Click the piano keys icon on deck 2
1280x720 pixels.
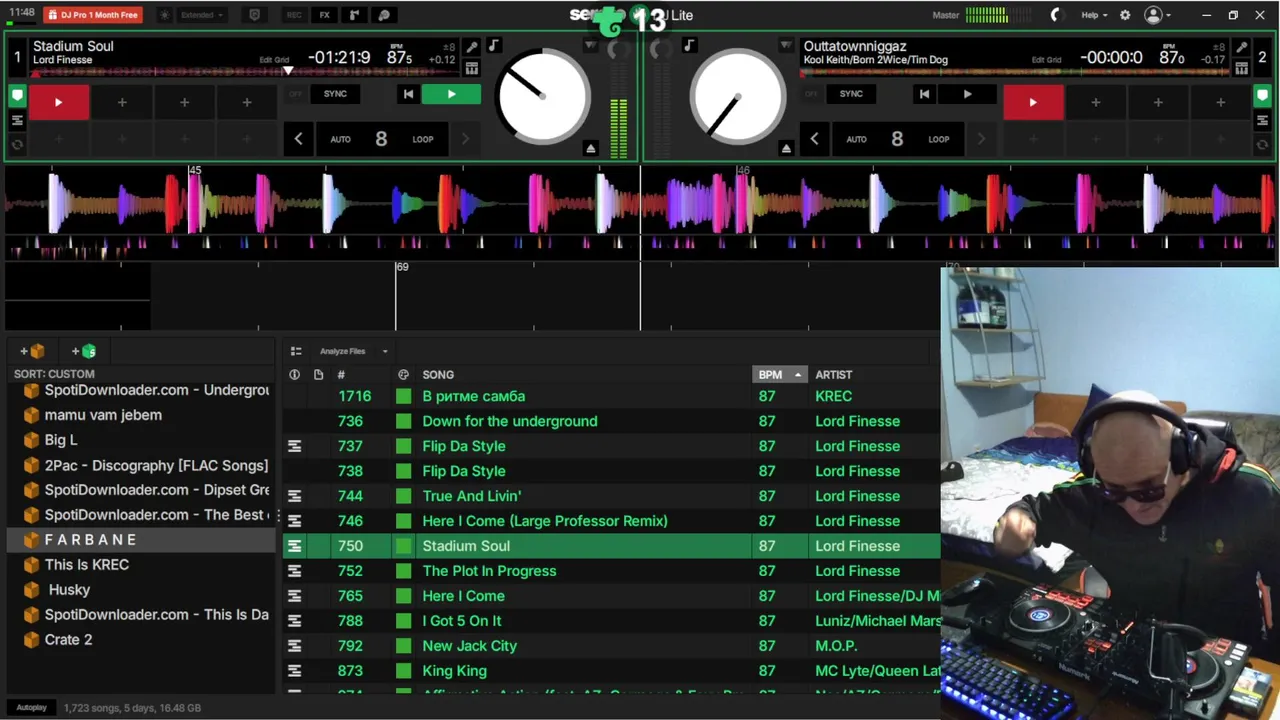tap(1241, 68)
